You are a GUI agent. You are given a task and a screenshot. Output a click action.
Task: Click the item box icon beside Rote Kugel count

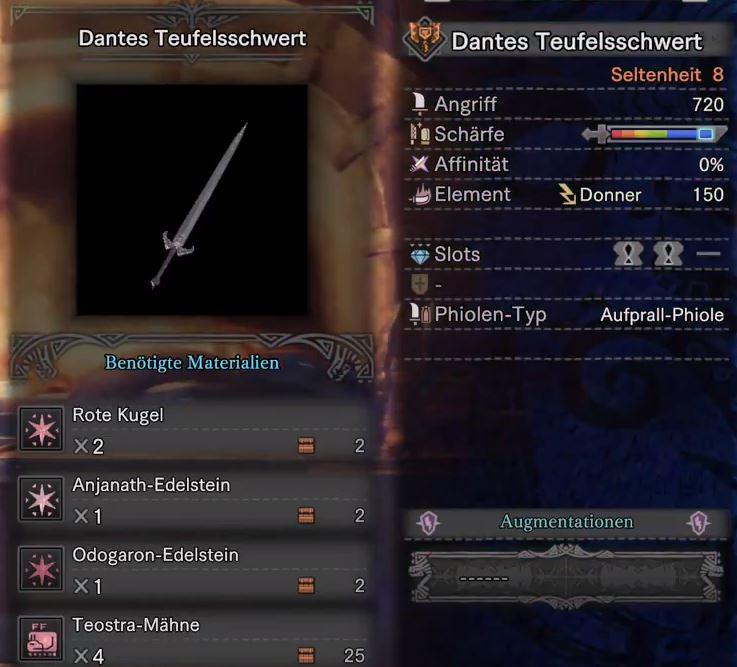coord(306,446)
